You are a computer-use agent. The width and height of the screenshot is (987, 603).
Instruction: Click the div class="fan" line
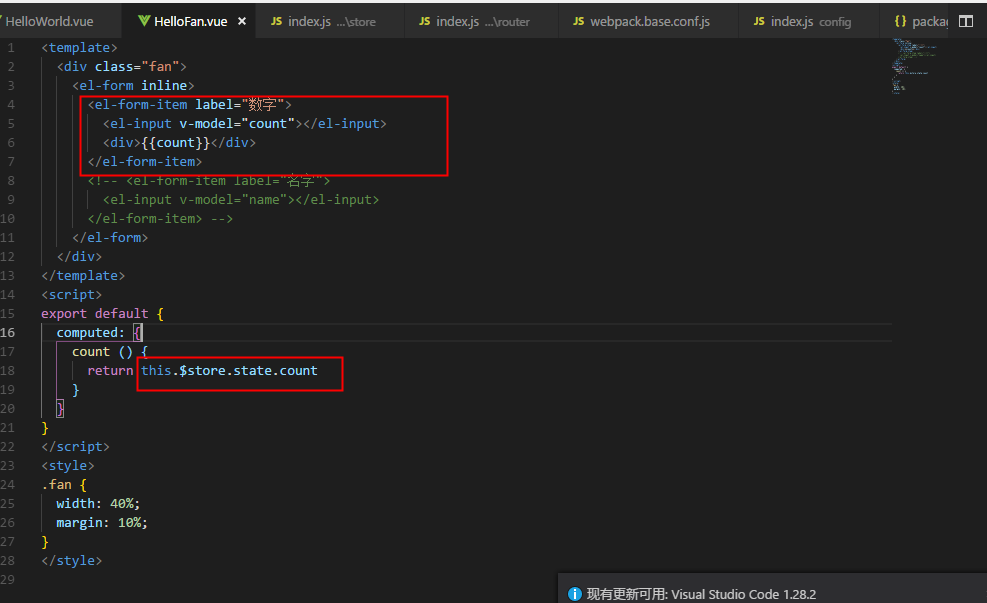[x=121, y=67]
